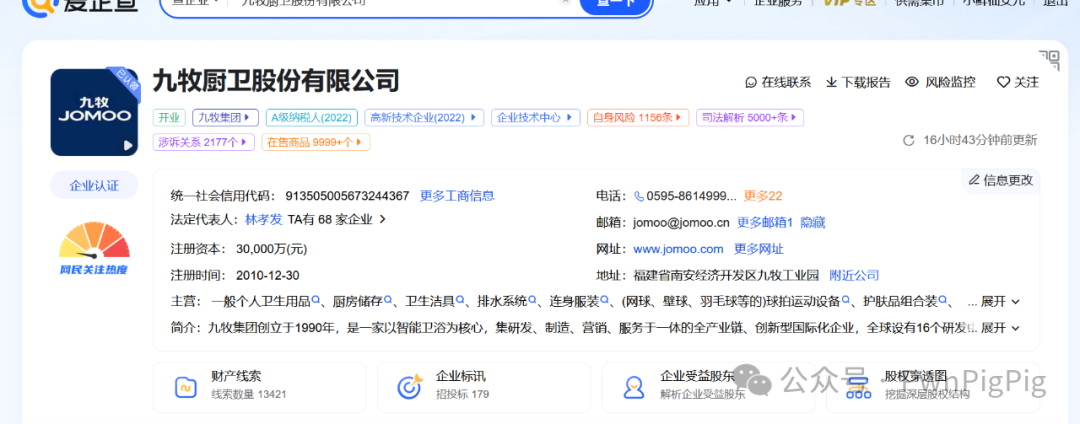The width and height of the screenshot is (1080, 424).
Task: Click the search icon after 连身服装
Action: 604,300
